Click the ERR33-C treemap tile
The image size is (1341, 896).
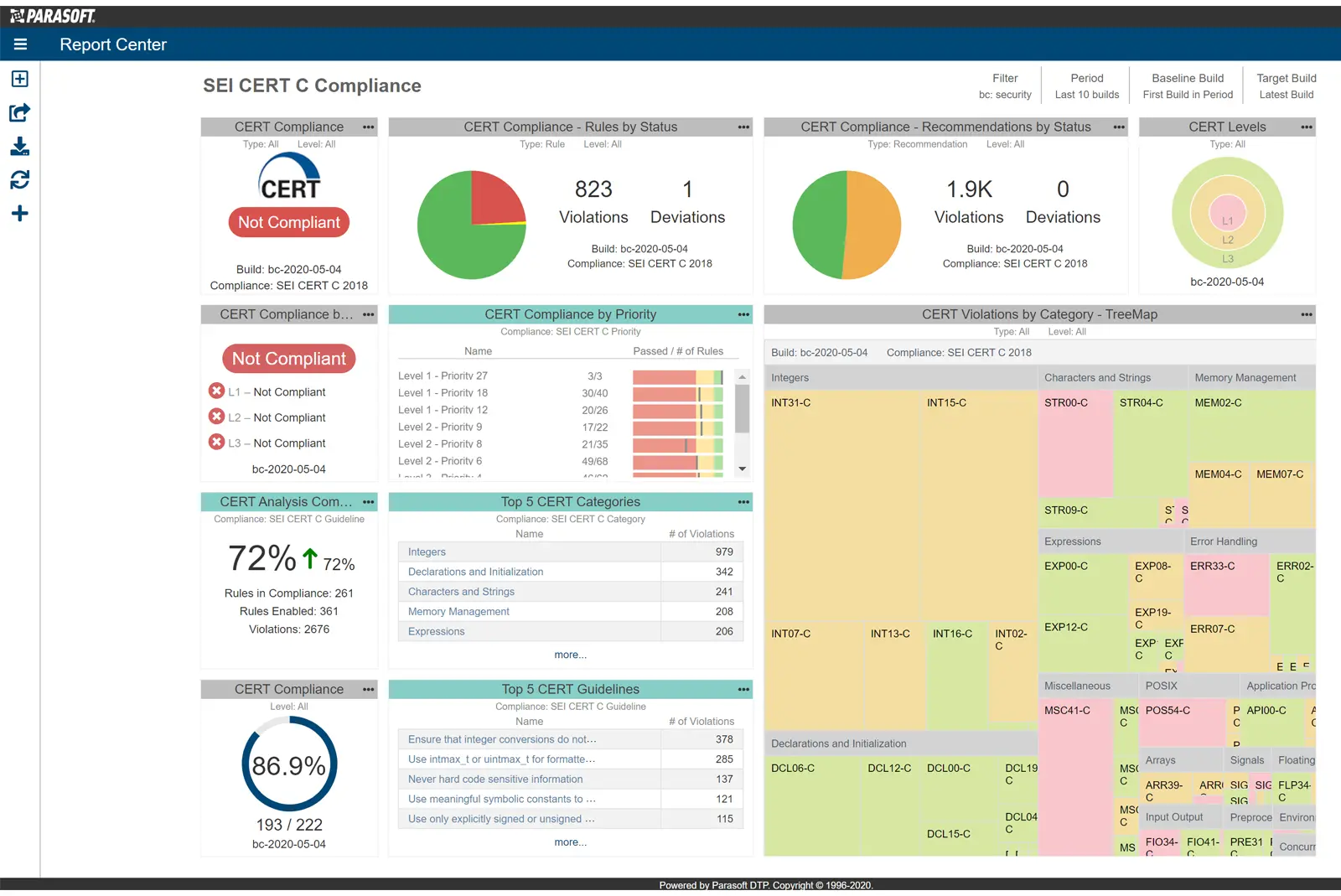point(1226,584)
